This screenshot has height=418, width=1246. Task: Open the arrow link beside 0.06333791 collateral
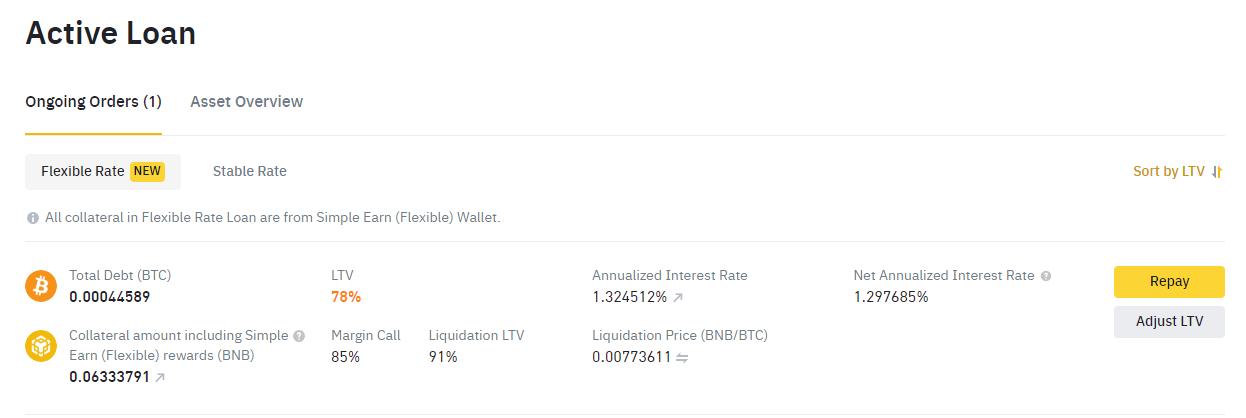160,378
